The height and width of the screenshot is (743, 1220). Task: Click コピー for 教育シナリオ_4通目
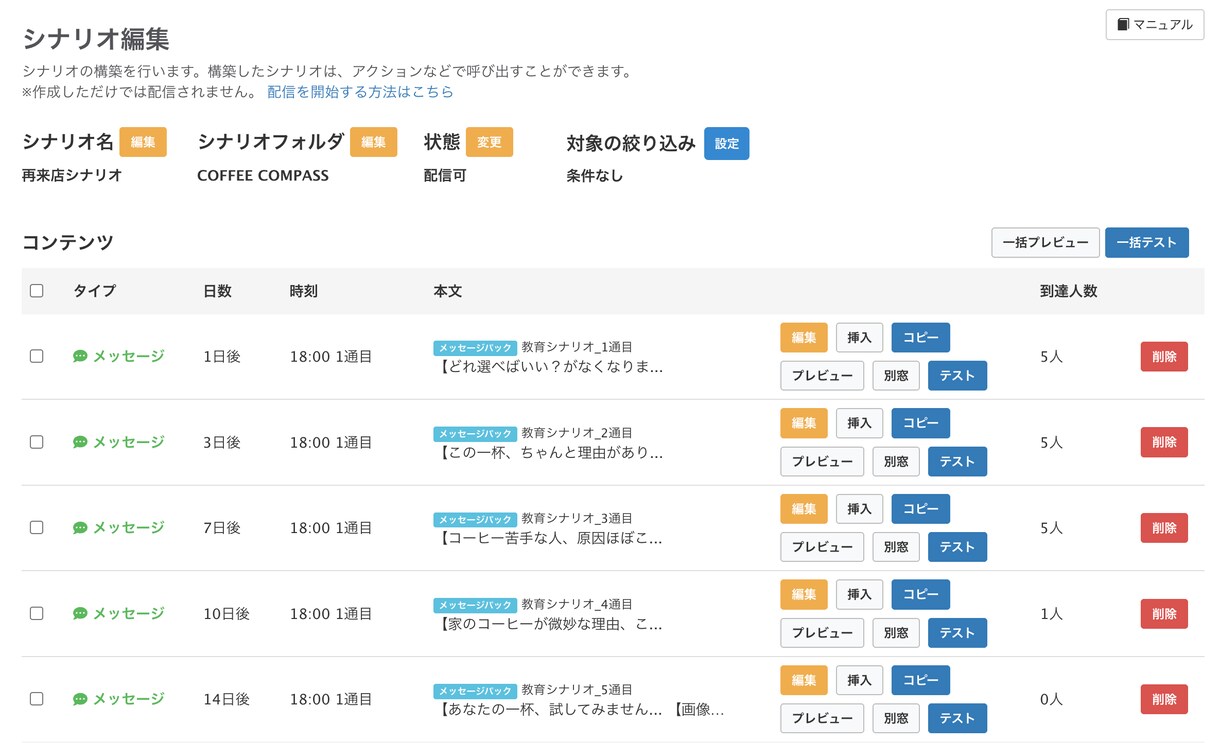[920, 594]
